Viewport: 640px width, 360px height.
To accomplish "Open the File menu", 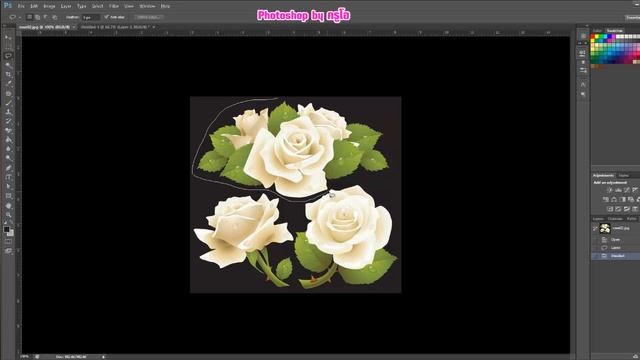I will 21,6.
